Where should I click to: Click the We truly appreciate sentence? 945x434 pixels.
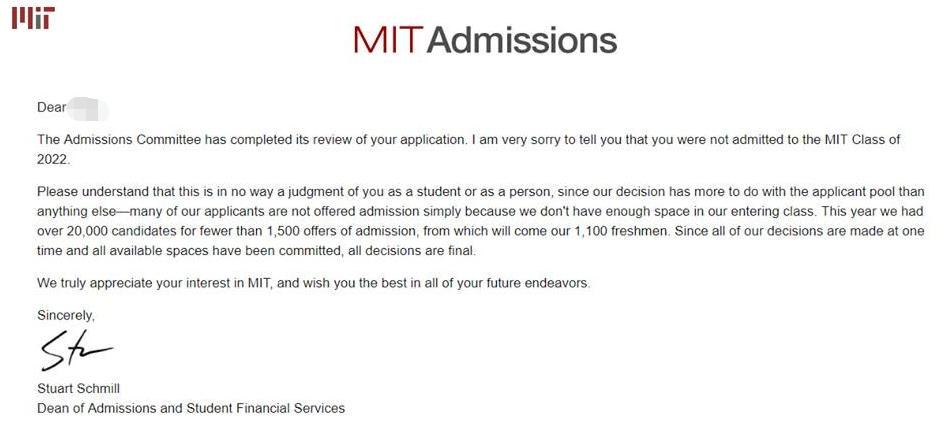point(314,283)
